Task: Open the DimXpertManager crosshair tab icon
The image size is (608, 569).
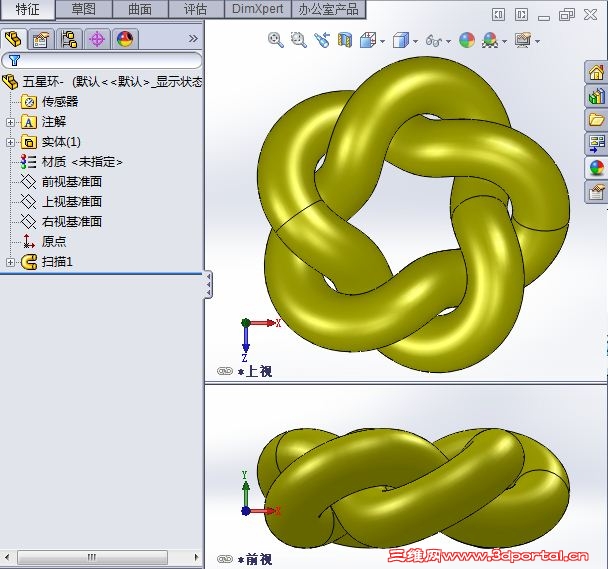Action: point(97,39)
